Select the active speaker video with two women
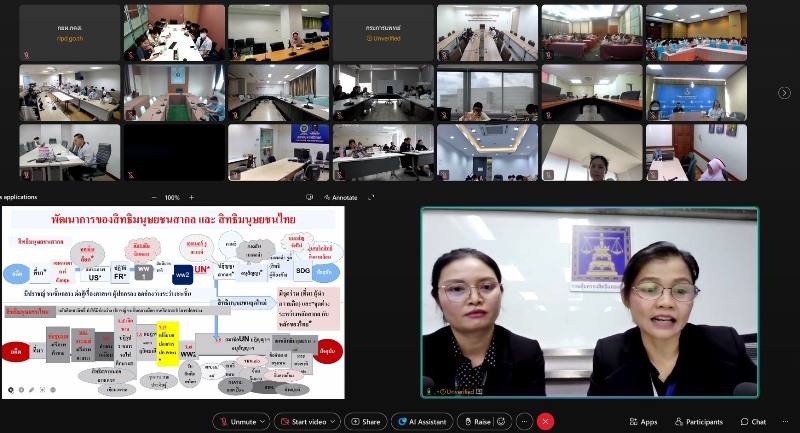 point(589,302)
